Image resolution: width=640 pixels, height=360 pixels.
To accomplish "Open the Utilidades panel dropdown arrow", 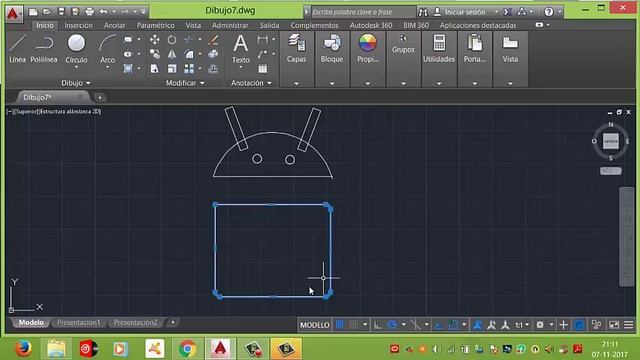I will [x=439, y=83].
